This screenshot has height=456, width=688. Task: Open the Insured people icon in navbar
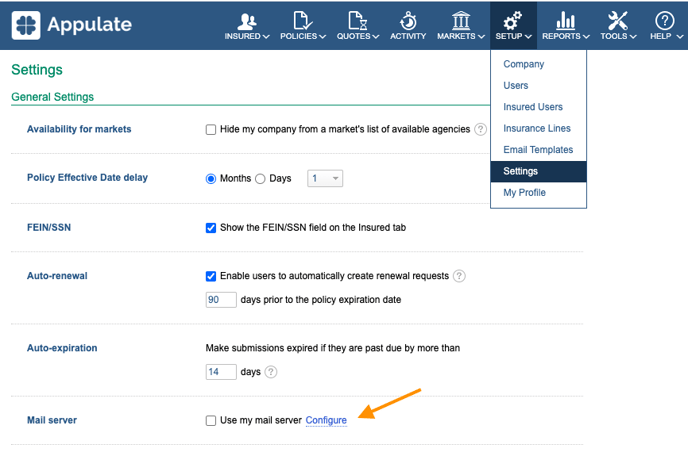click(247, 21)
